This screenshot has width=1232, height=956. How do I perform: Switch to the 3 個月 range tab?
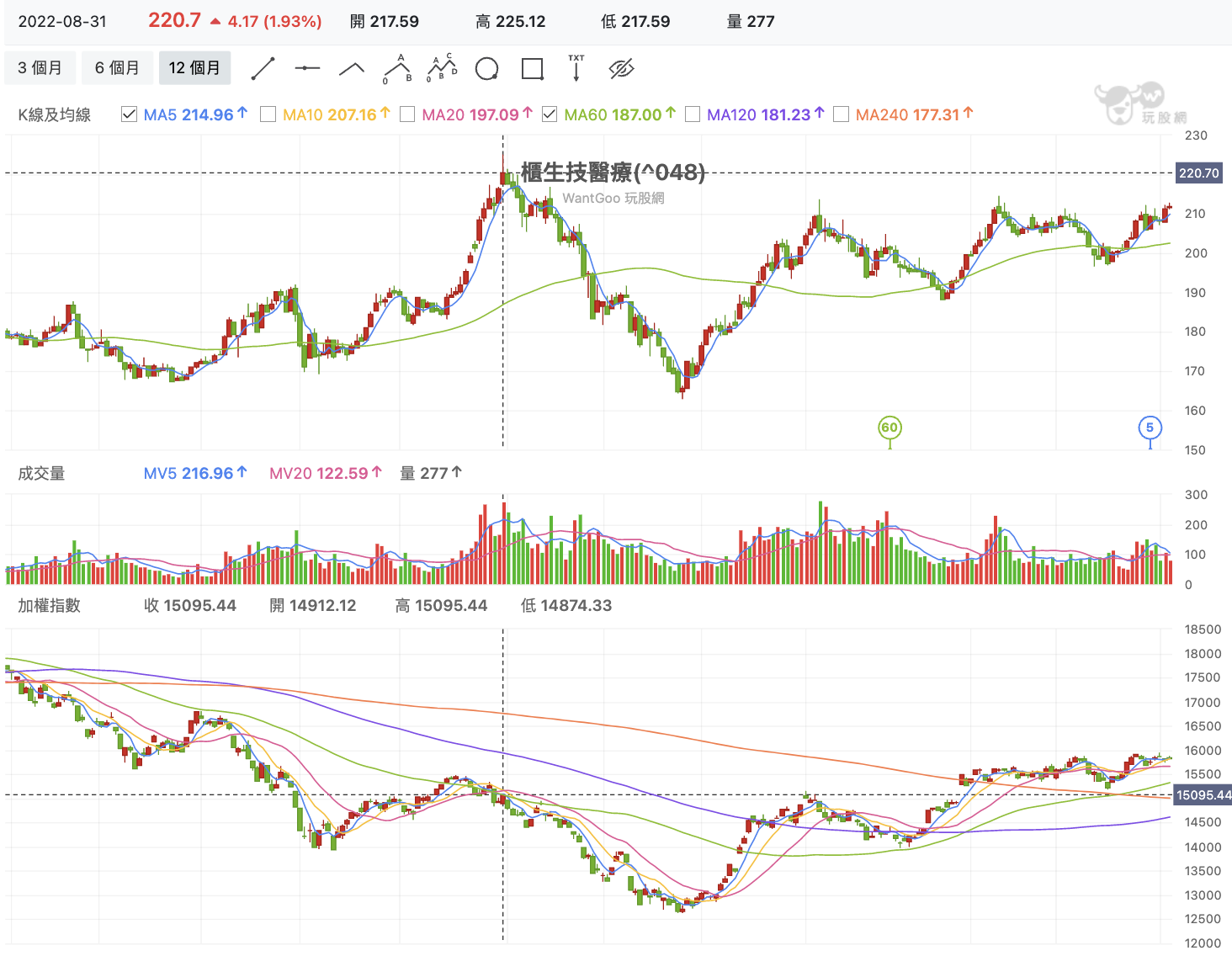40,68
